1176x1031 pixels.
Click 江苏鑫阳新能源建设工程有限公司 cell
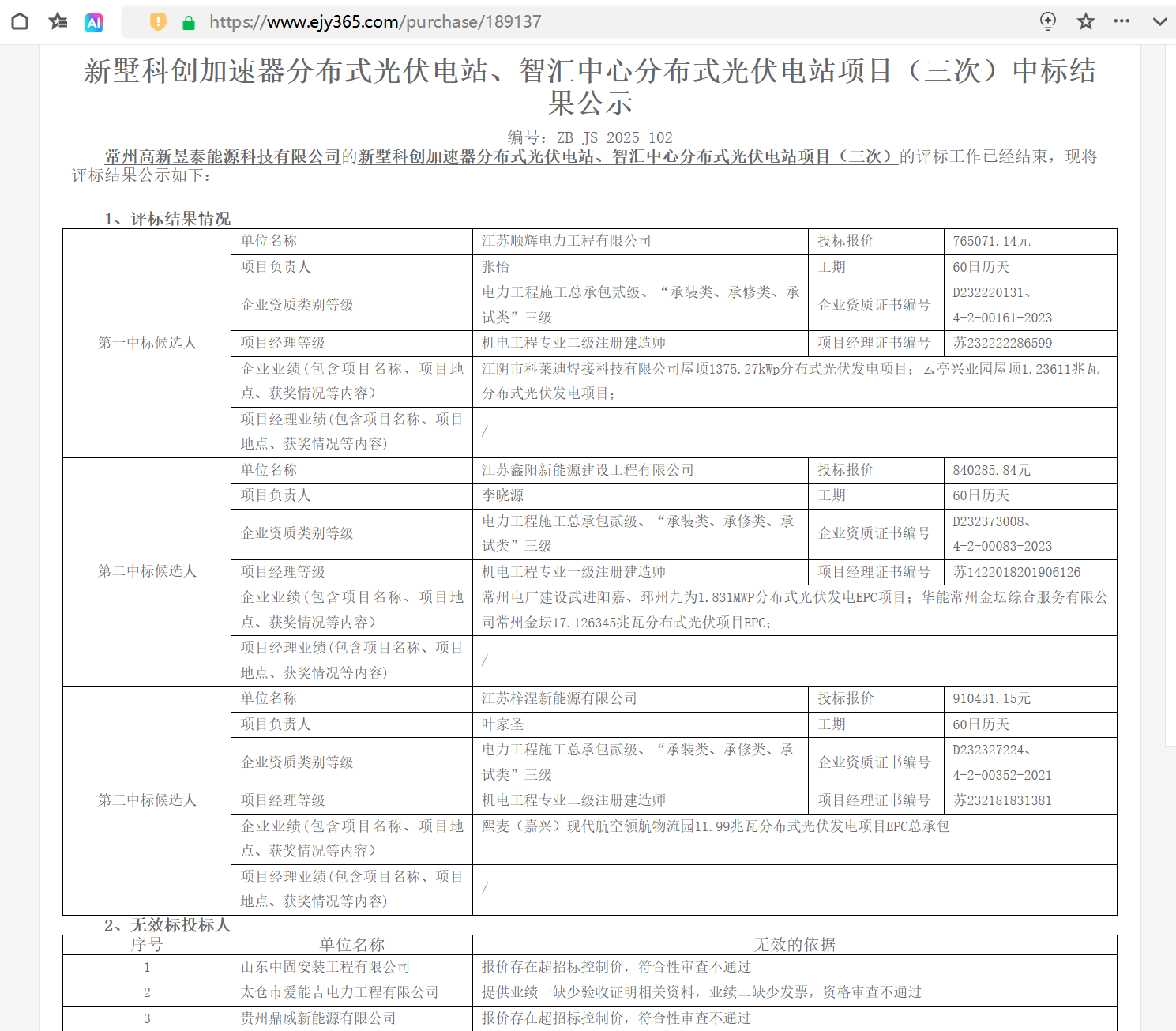point(588,470)
